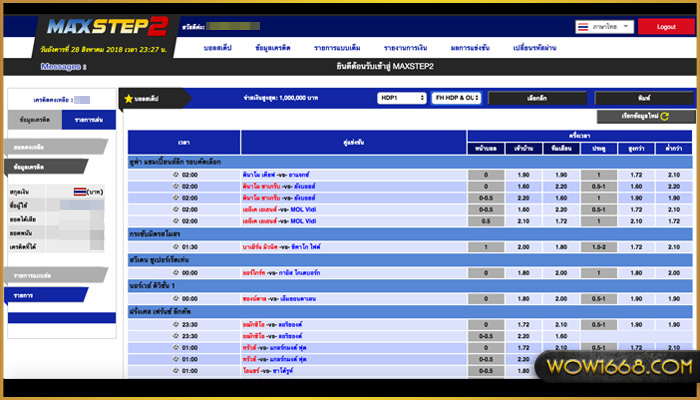Click the clock icon for the 01:30 match

tap(176, 245)
